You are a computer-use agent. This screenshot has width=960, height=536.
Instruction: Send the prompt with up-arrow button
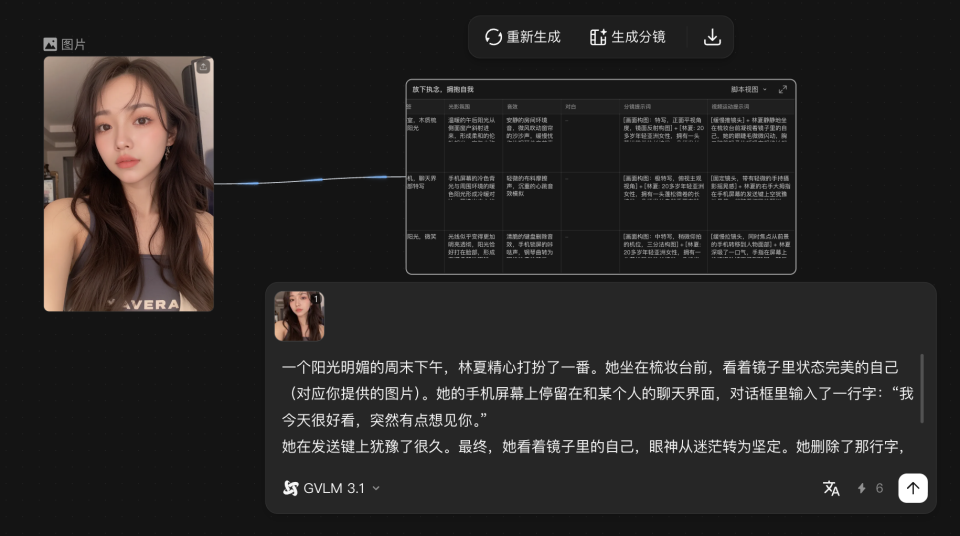(913, 488)
